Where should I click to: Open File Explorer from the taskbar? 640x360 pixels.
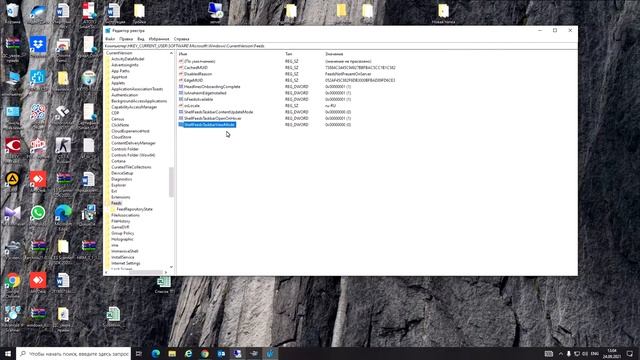(172, 353)
